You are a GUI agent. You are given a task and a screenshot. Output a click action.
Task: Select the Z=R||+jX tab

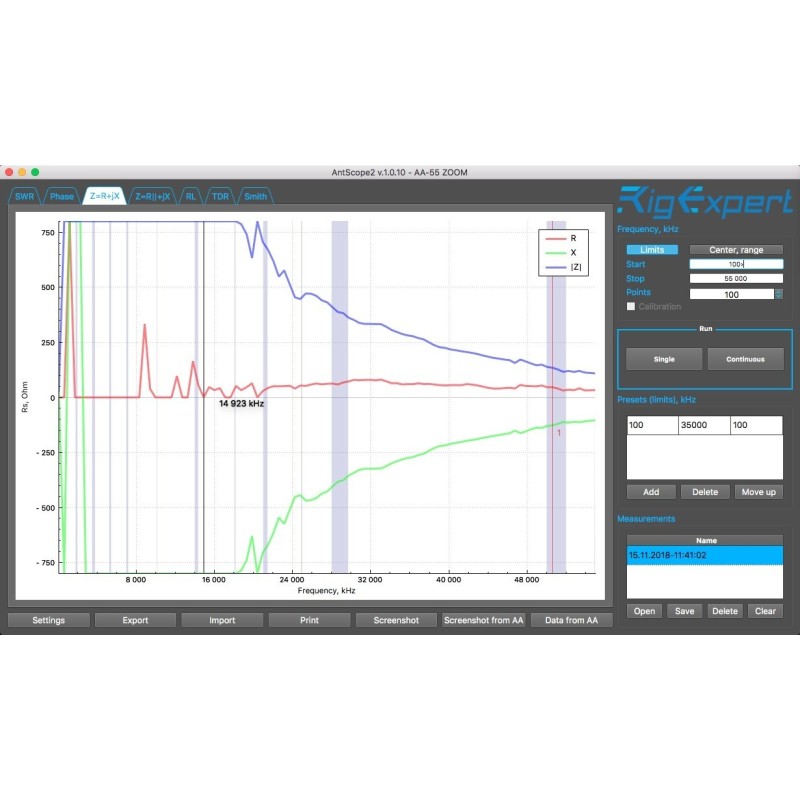click(153, 196)
